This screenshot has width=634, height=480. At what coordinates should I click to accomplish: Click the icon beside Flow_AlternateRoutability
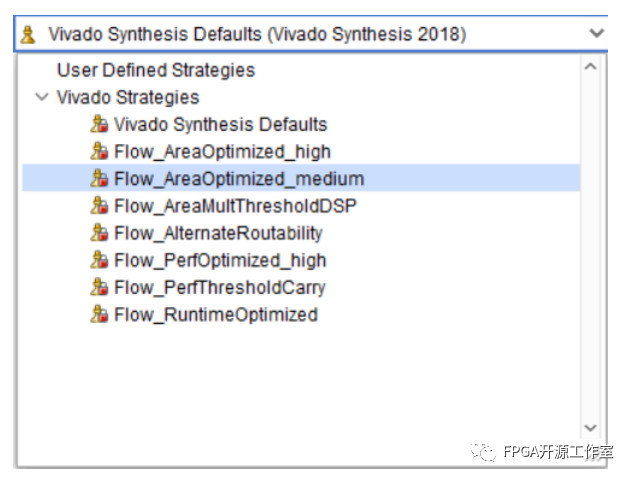click(x=99, y=233)
